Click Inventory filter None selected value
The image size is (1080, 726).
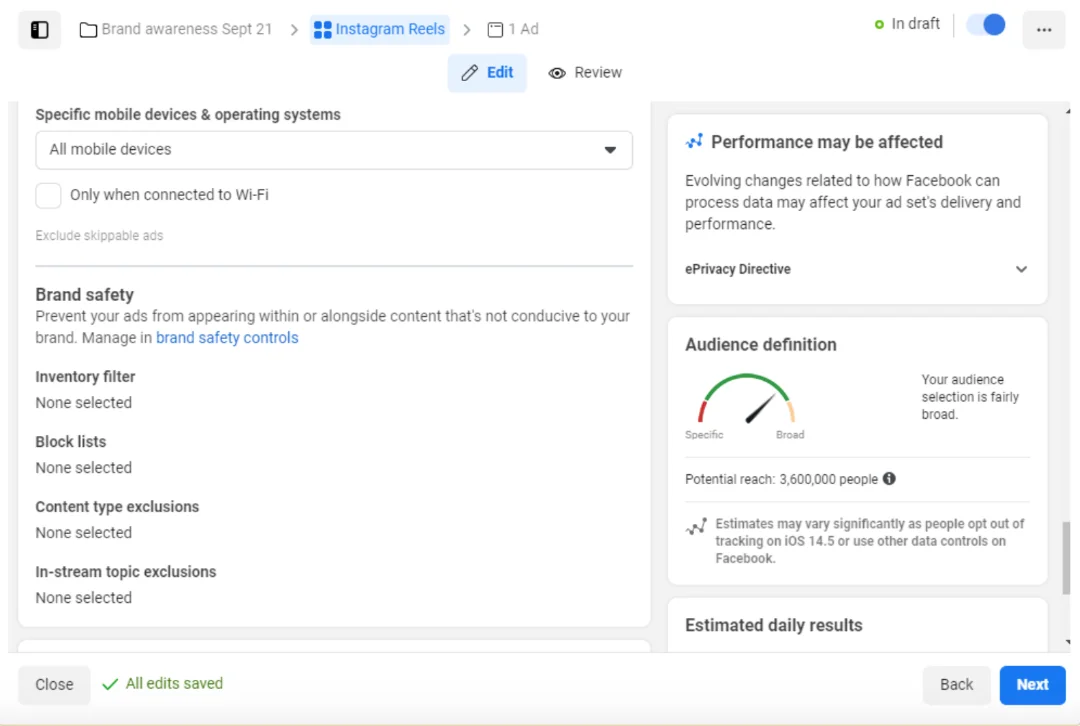tap(84, 403)
